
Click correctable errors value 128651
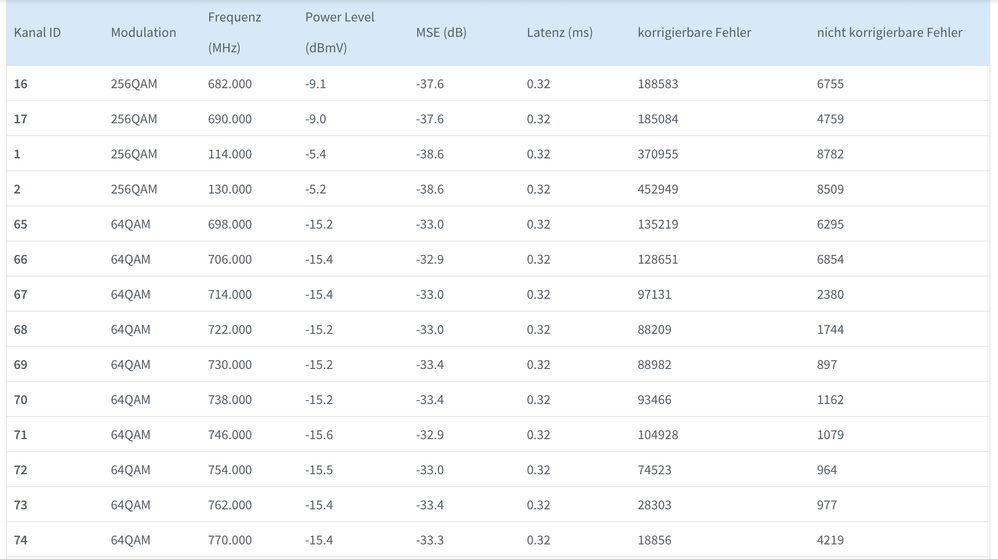tap(658, 259)
